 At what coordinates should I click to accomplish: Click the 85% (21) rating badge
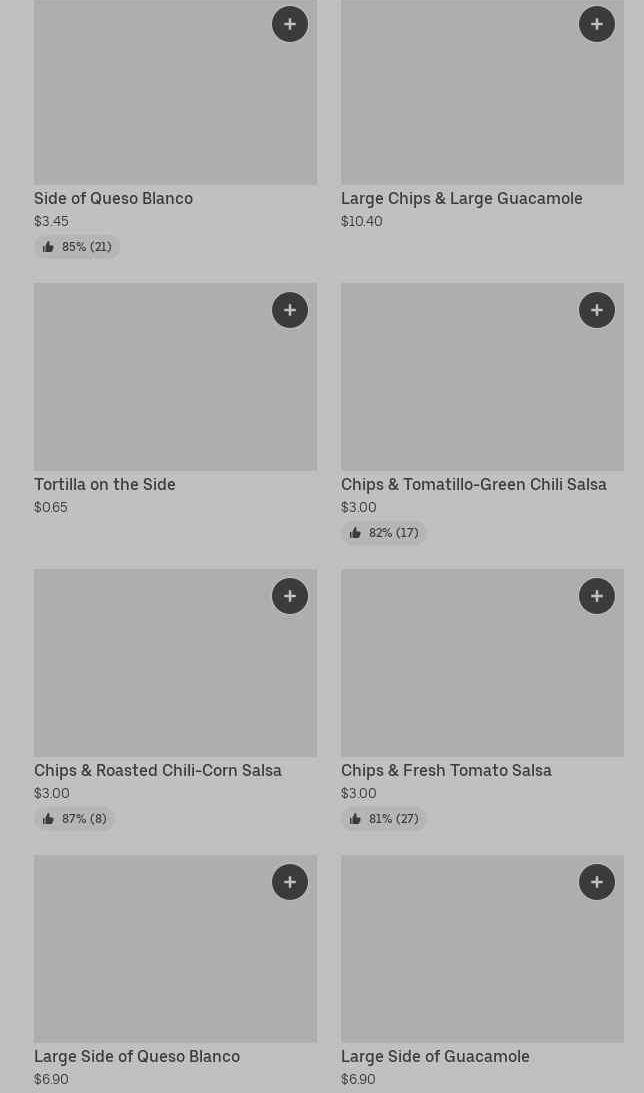tap(77, 247)
